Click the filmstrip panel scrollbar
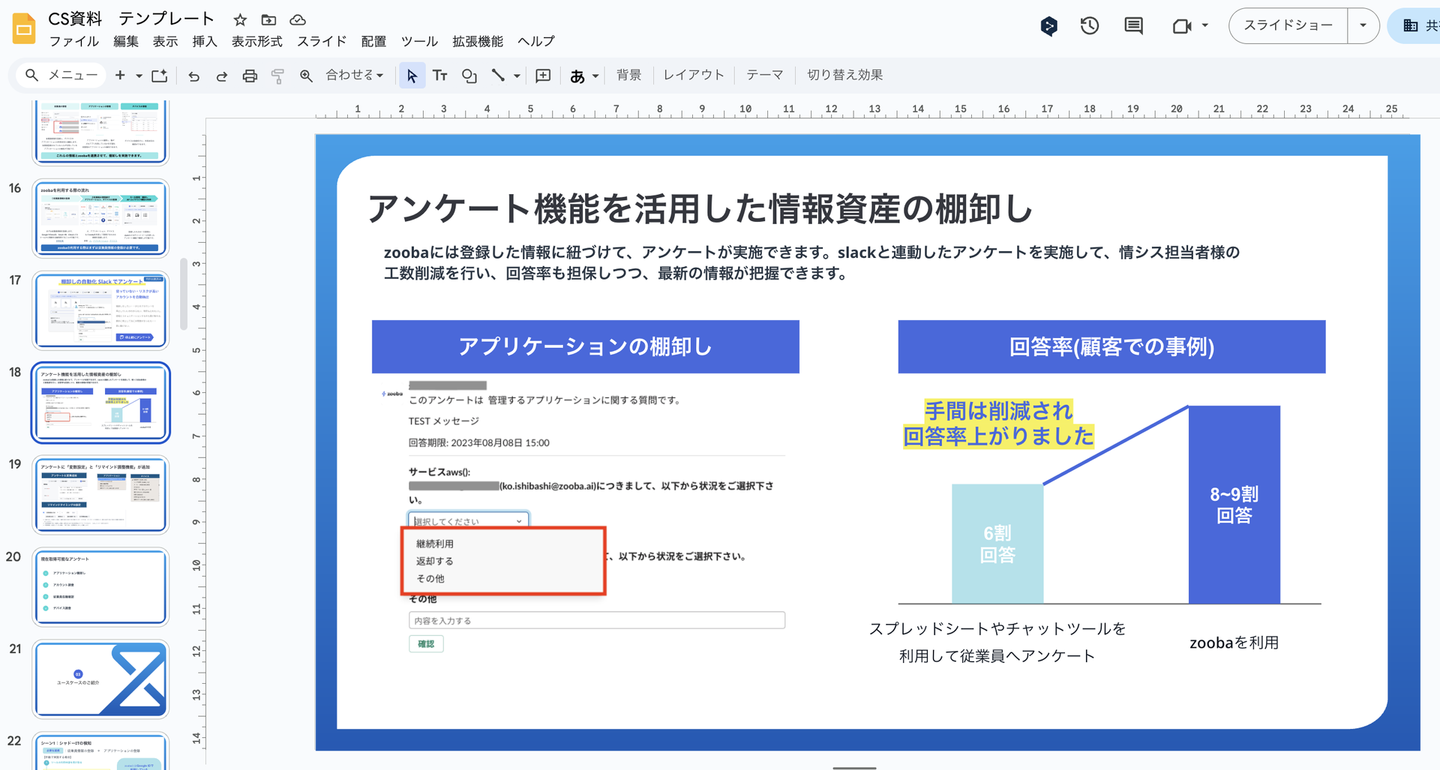Screen dimensions: 1440x770 pyautogui.click(x=183, y=294)
